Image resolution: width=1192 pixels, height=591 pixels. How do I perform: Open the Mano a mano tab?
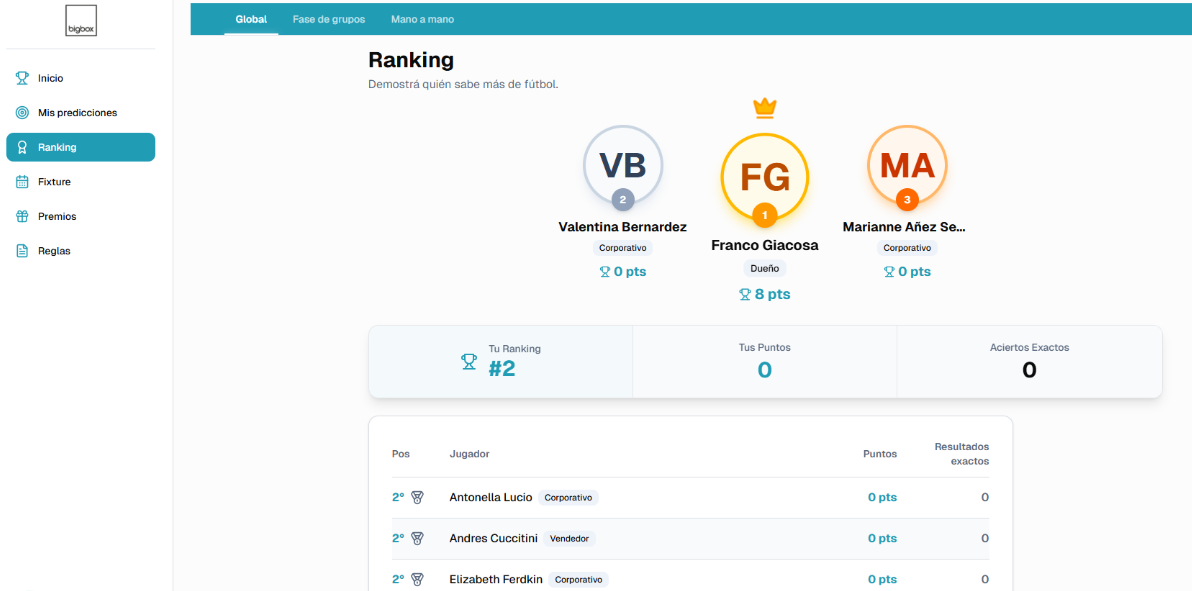point(421,19)
